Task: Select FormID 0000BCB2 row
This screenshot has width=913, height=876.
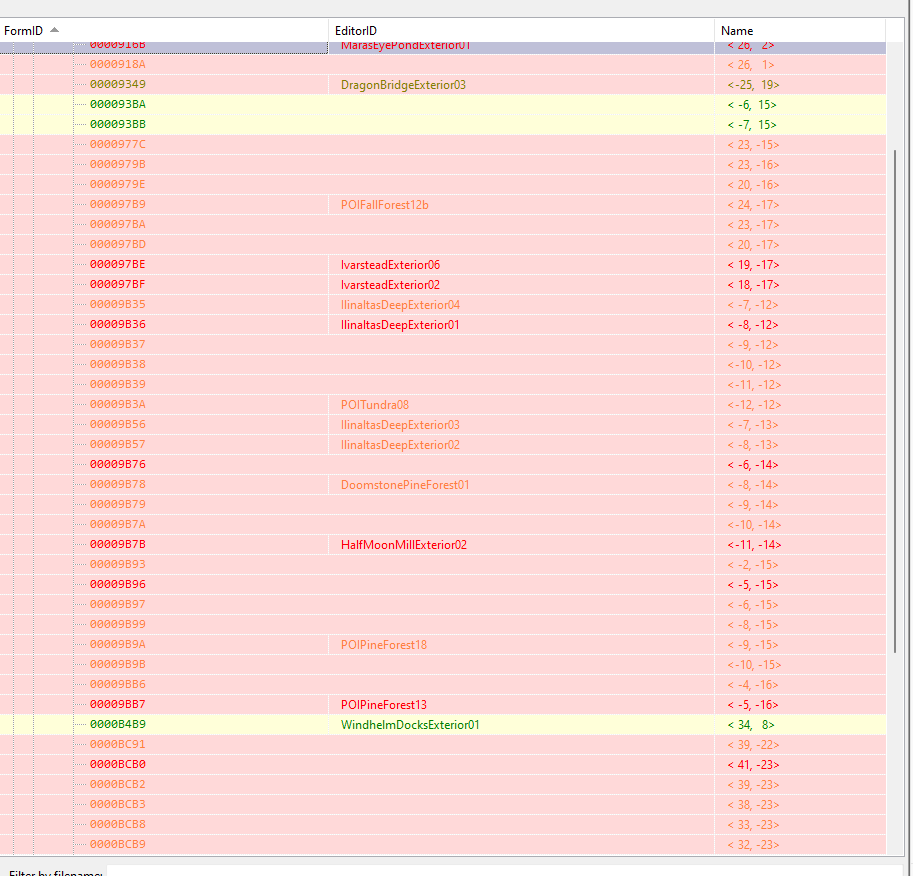Action: pos(443,785)
